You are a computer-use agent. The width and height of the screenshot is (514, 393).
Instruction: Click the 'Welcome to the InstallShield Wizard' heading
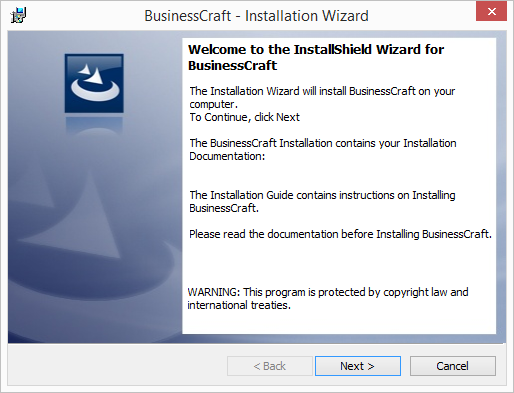[316, 50]
